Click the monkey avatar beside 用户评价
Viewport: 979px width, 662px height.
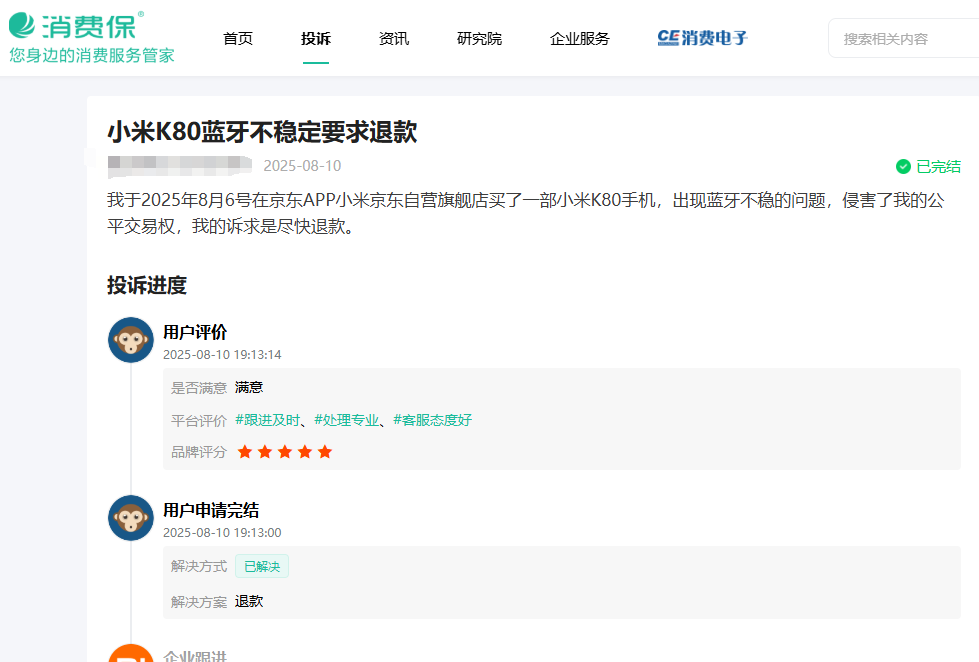pyautogui.click(x=130, y=340)
